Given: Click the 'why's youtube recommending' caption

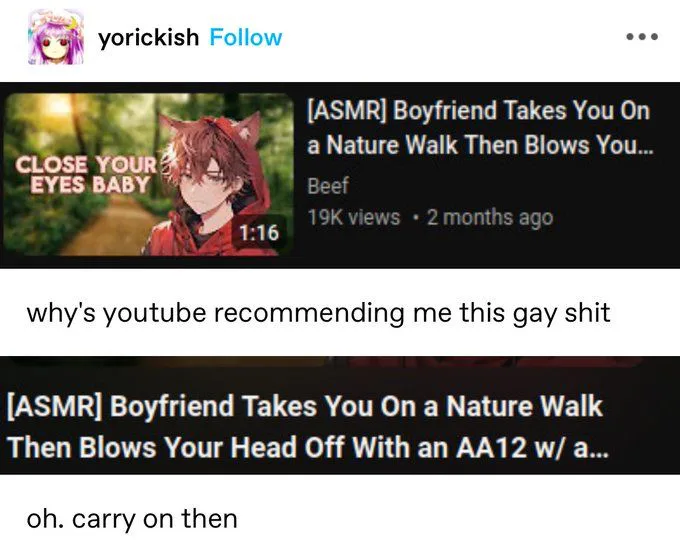Looking at the screenshot, I should click(x=318, y=314).
